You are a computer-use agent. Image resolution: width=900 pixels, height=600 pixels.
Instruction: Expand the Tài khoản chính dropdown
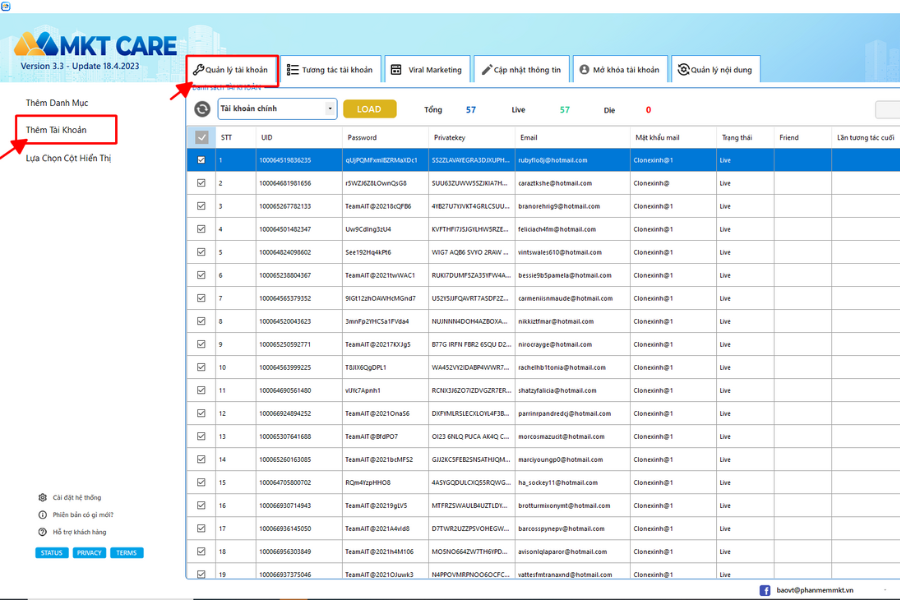pos(331,109)
